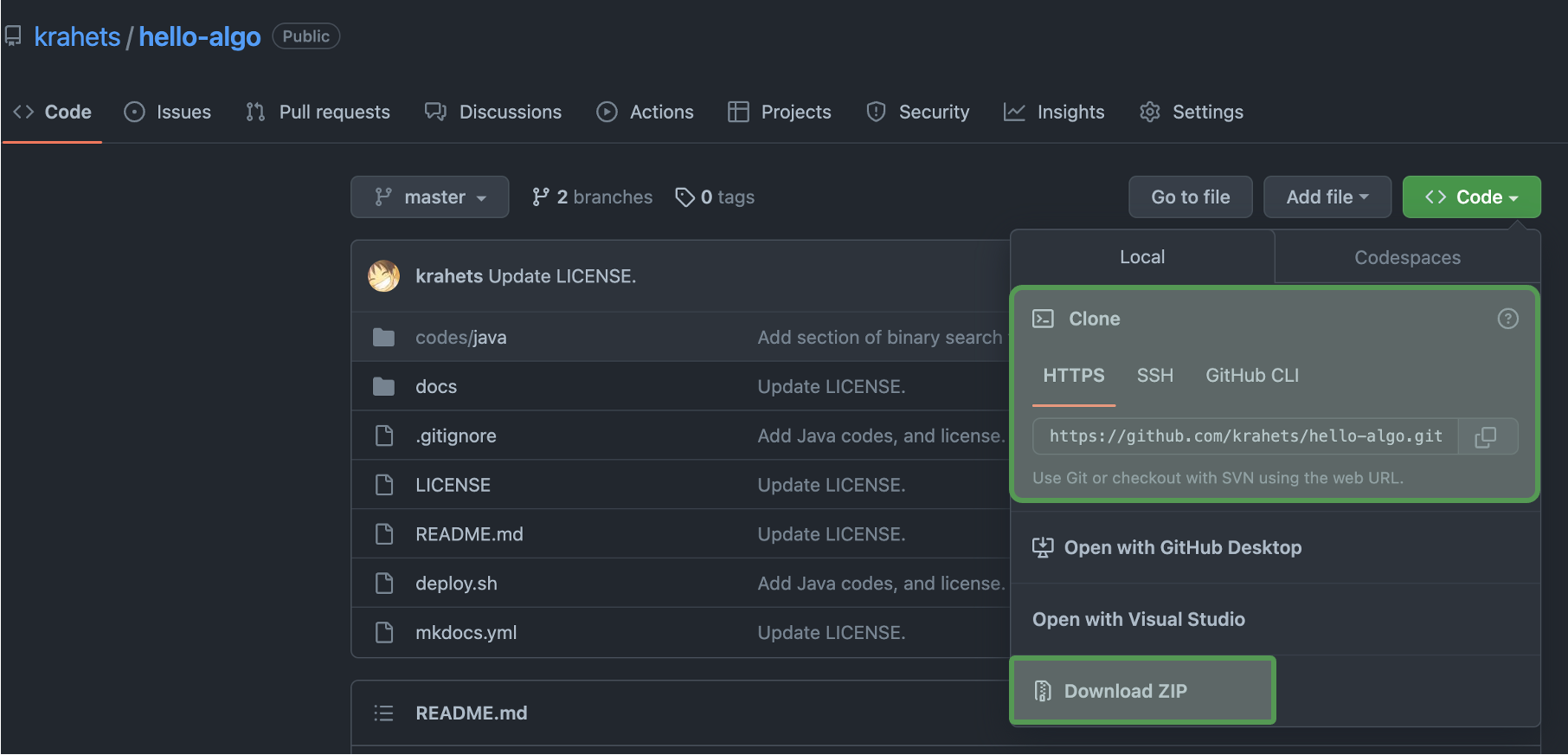
Task: Click the tag icon beside 0 tags
Action: click(x=684, y=197)
